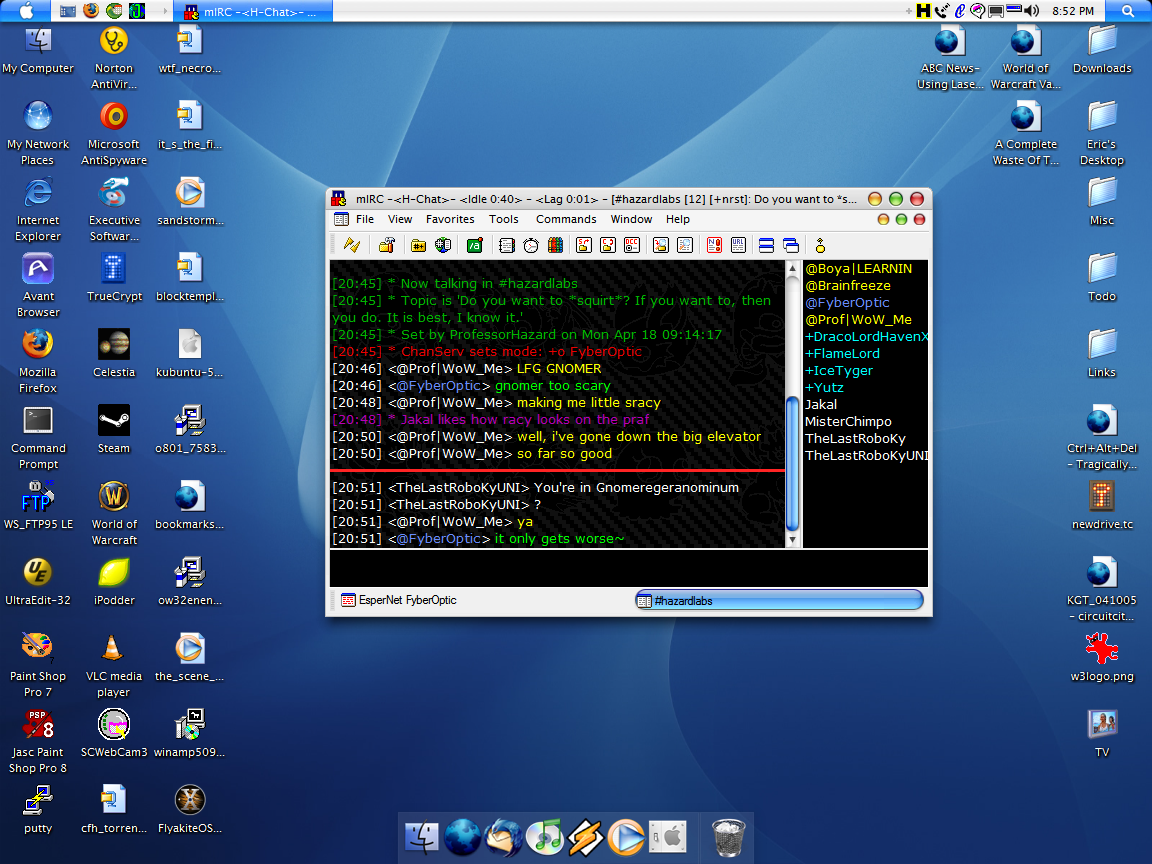Open the Thunderbird icon in the dock
Image resolution: width=1152 pixels, height=864 pixels.
(x=504, y=837)
